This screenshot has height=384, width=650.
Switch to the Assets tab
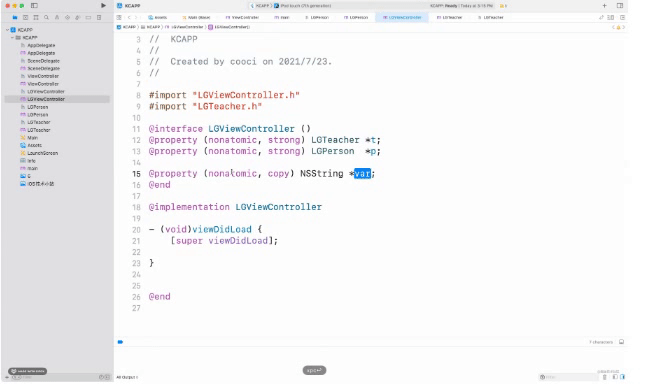pos(158,17)
